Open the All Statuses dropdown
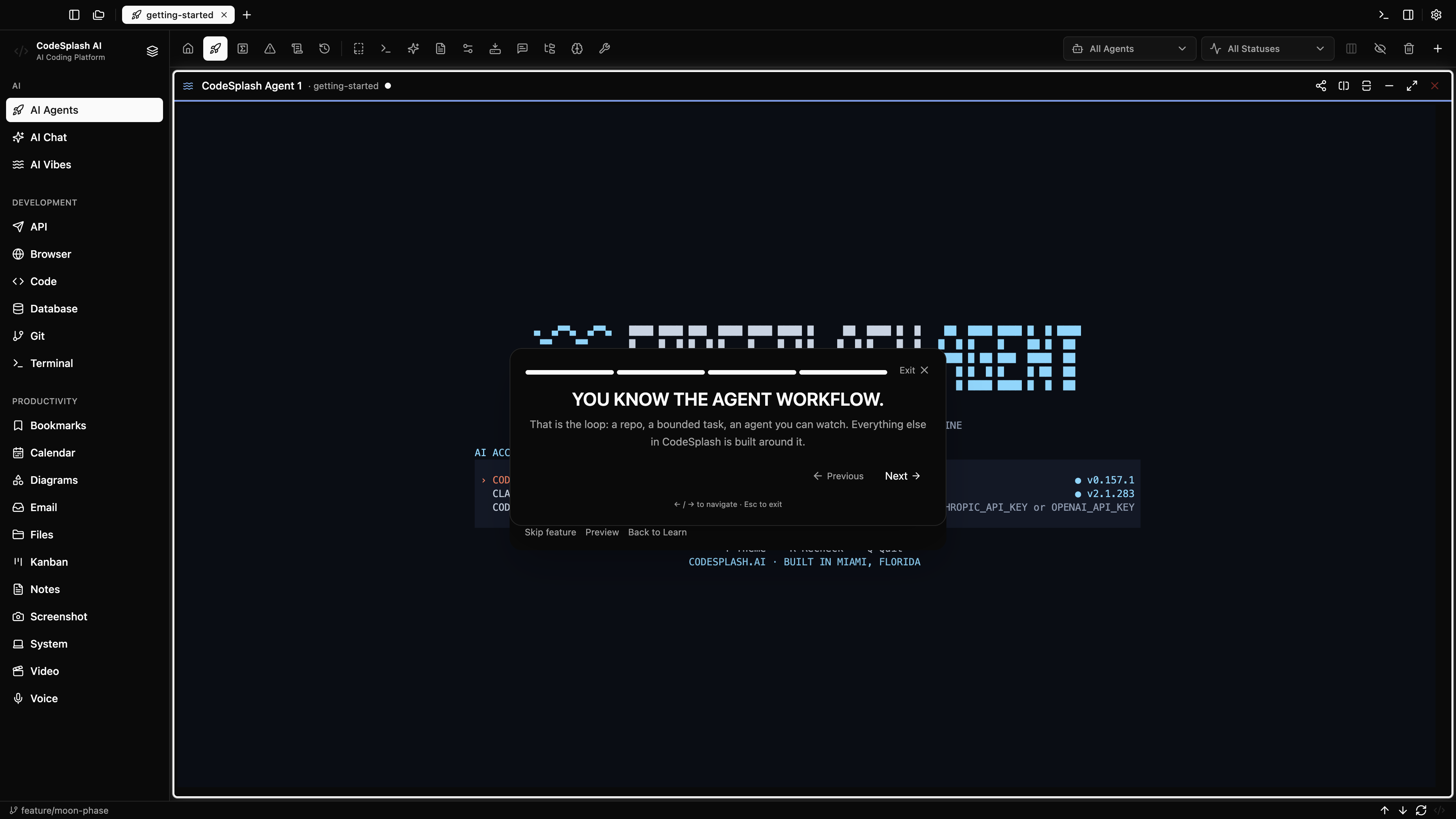 pyautogui.click(x=1268, y=49)
